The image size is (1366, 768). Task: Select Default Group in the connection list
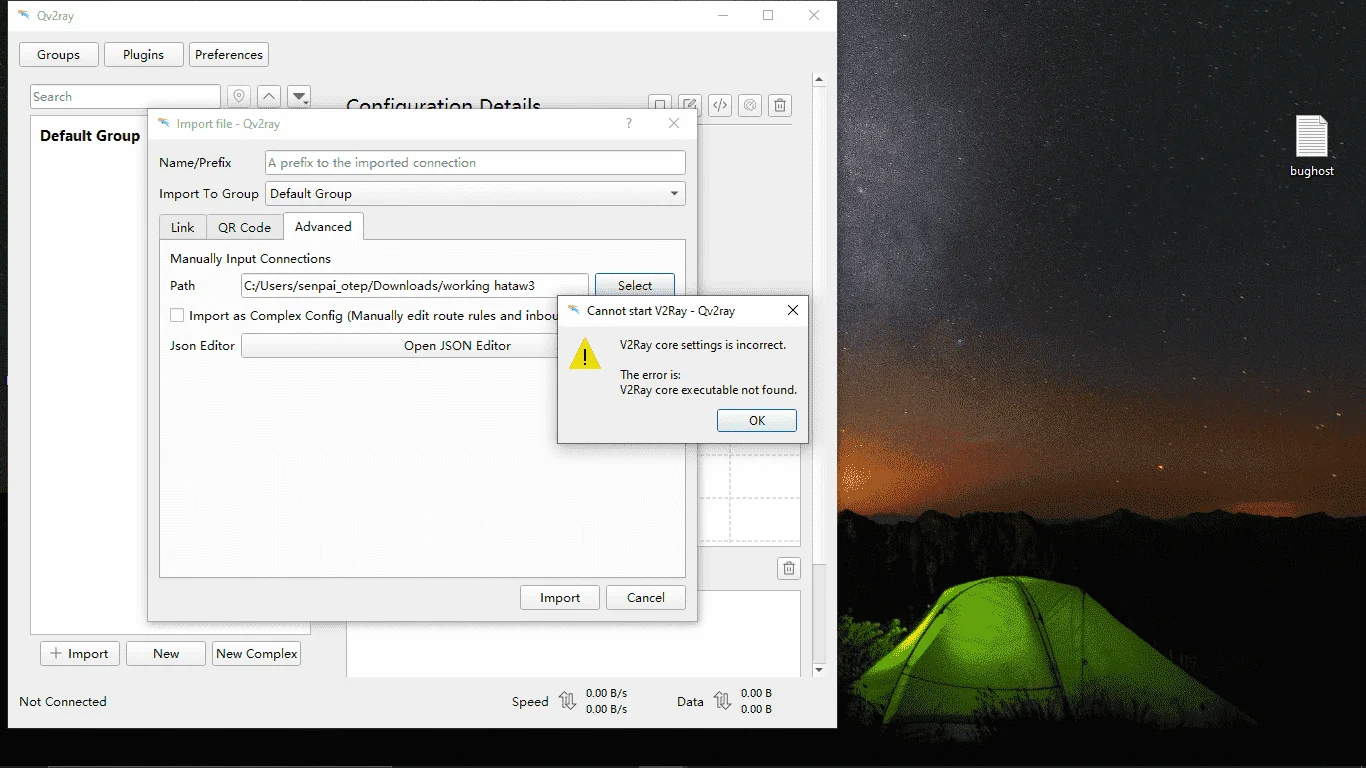click(x=90, y=135)
